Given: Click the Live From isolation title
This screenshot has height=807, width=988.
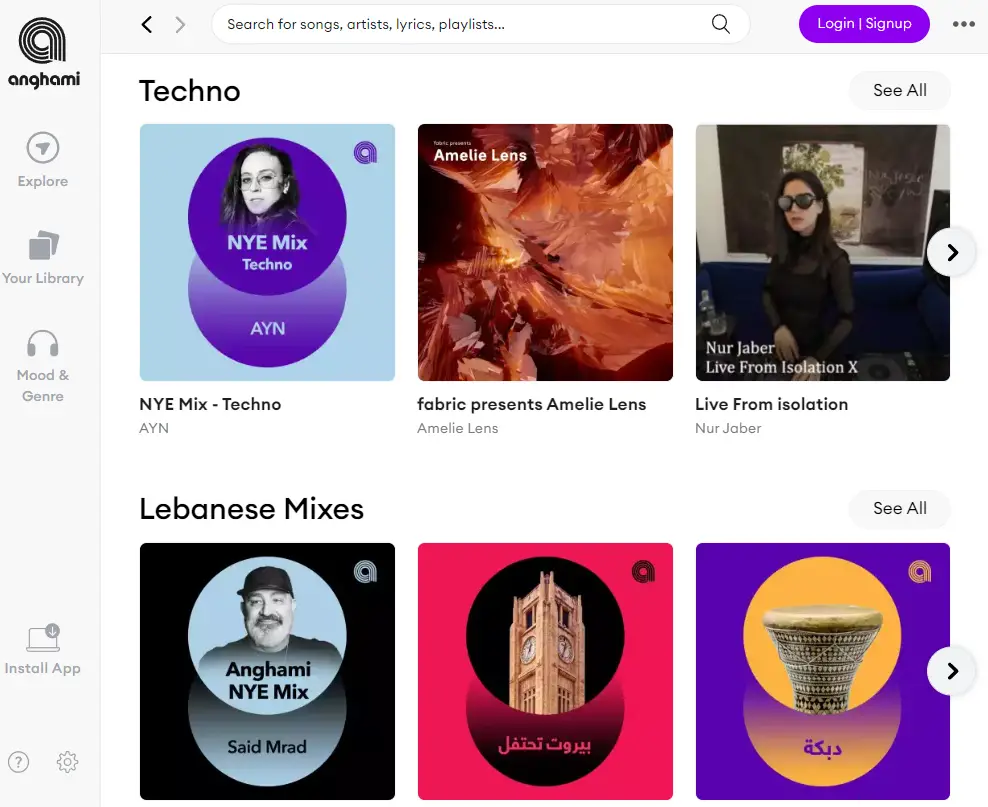Looking at the screenshot, I should pyautogui.click(x=771, y=404).
